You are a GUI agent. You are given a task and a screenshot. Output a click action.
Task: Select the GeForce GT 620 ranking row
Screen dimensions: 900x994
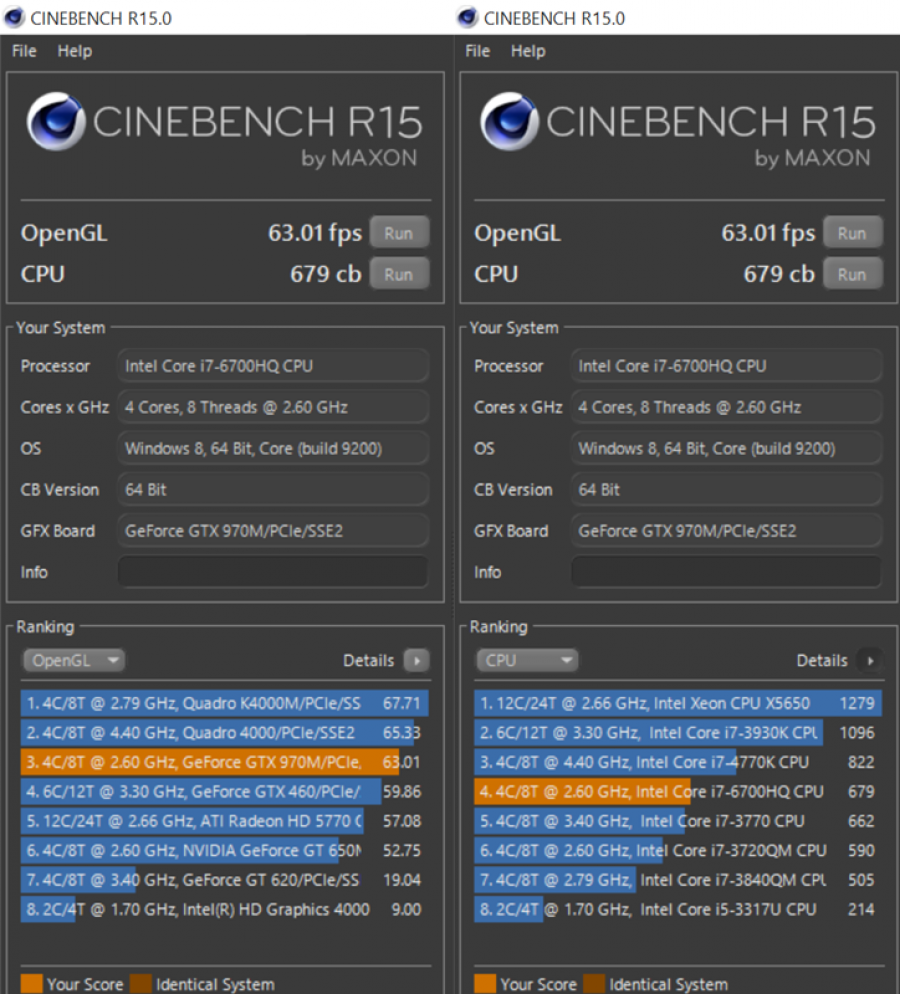(x=224, y=880)
